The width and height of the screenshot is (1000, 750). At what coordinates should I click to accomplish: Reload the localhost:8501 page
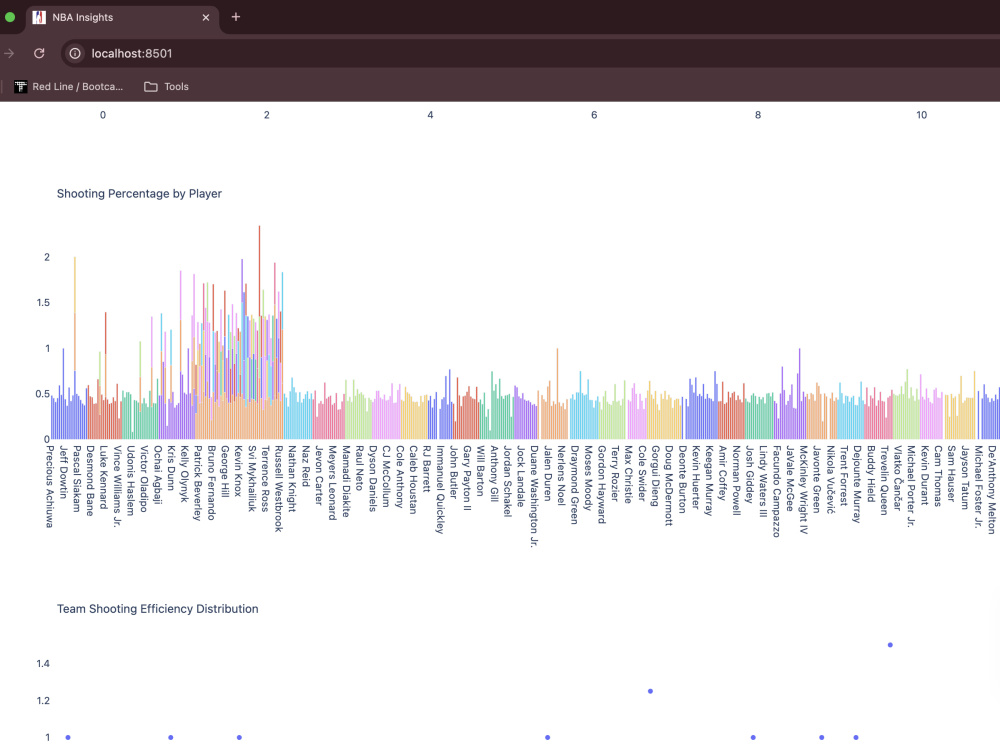pos(39,54)
